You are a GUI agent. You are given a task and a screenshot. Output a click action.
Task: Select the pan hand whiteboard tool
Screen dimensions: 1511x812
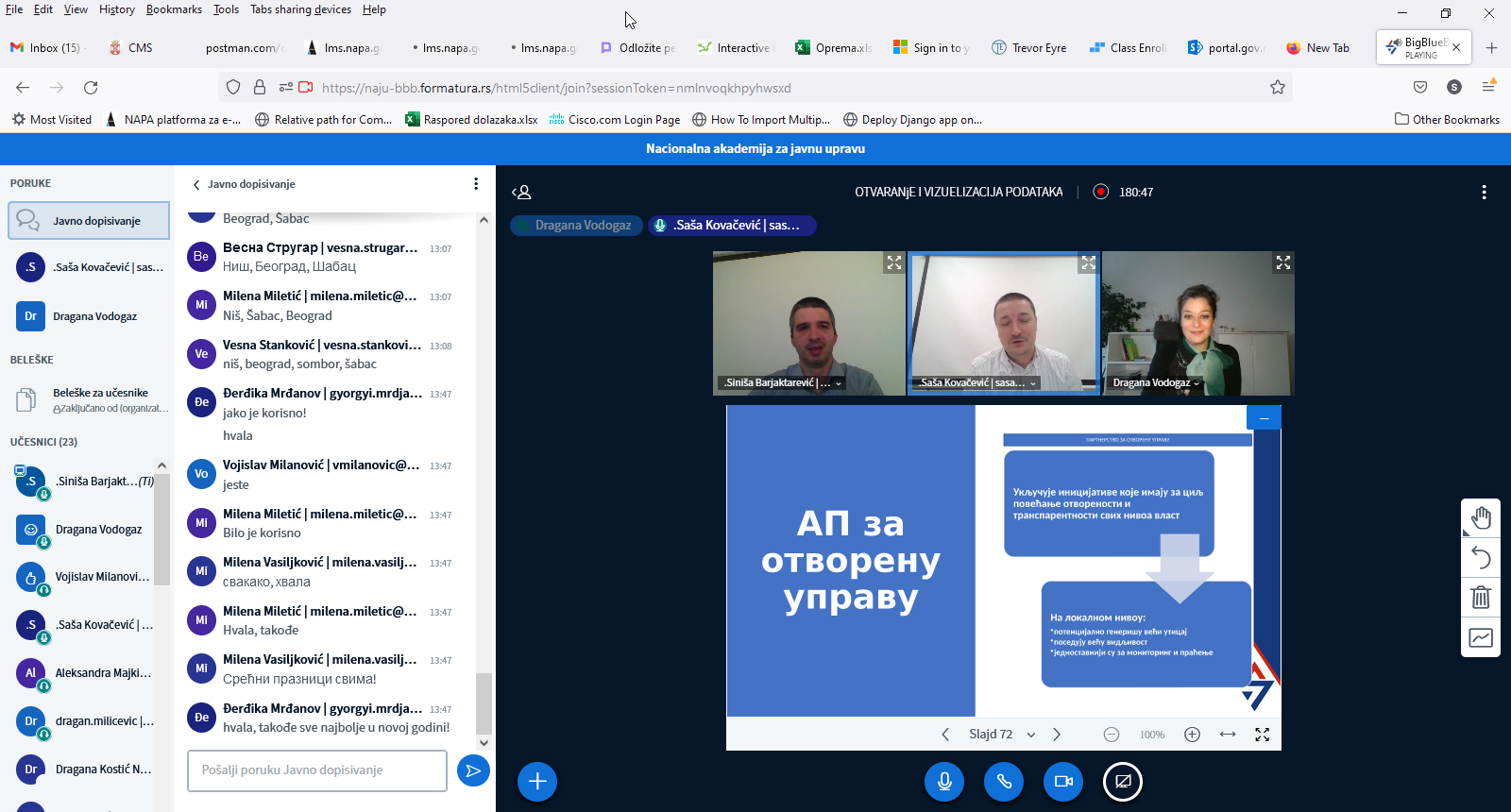[1481, 517]
